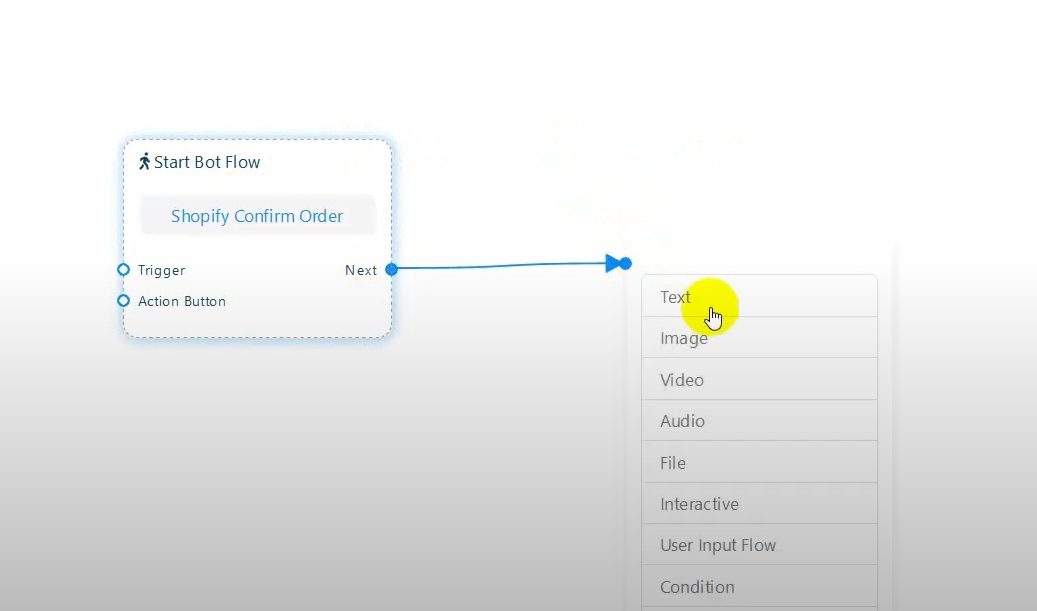Click the Next output socket dot
The width and height of the screenshot is (1037, 611).
coord(391,270)
